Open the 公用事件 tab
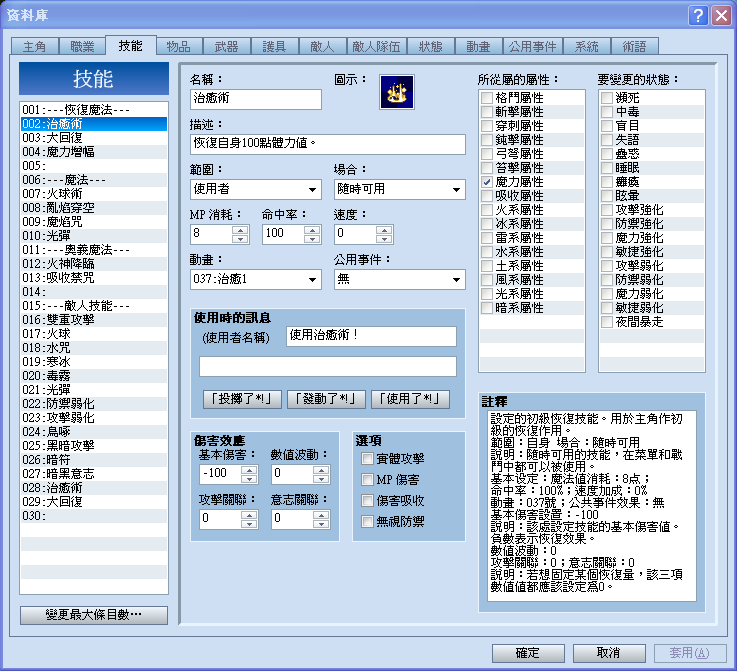 (x=533, y=47)
